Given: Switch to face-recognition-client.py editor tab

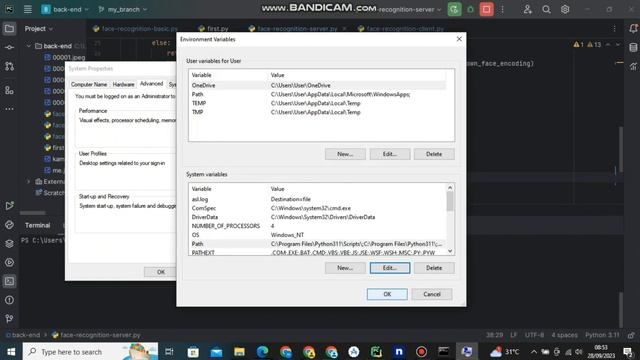Looking at the screenshot, I should (x=401, y=29).
